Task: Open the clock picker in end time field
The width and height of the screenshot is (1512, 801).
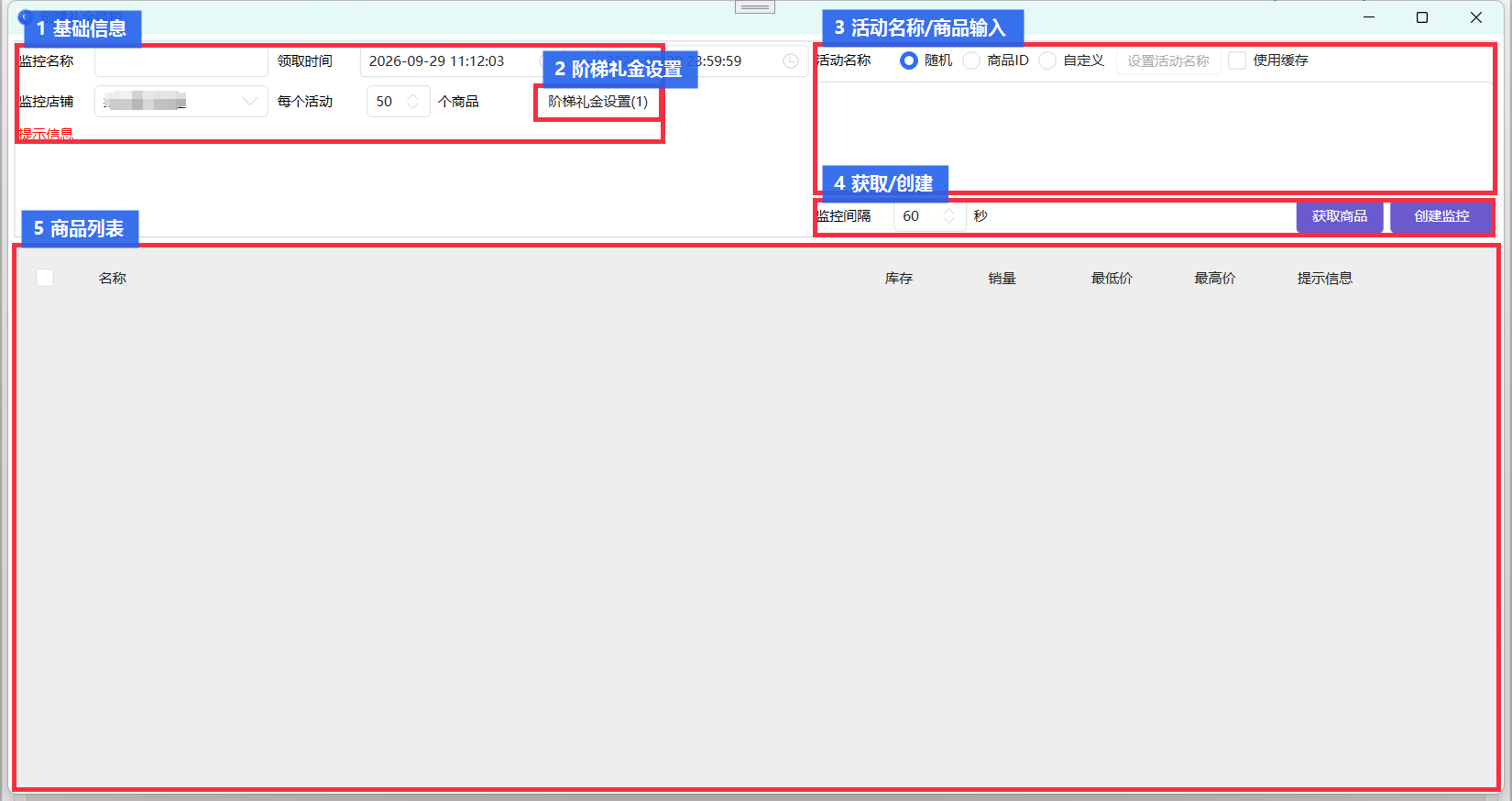Action: (x=790, y=61)
